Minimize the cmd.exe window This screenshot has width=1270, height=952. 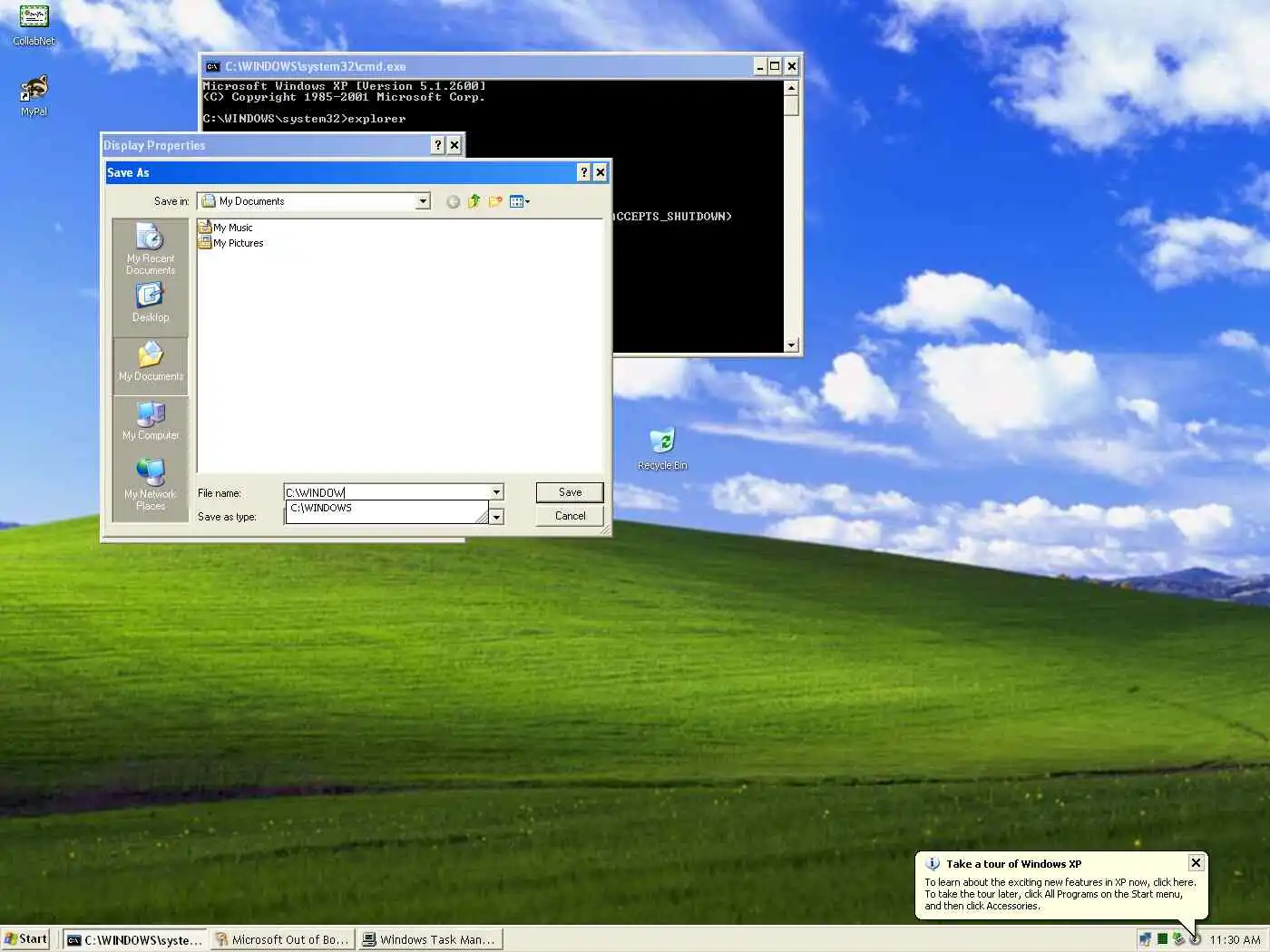[760, 66]
